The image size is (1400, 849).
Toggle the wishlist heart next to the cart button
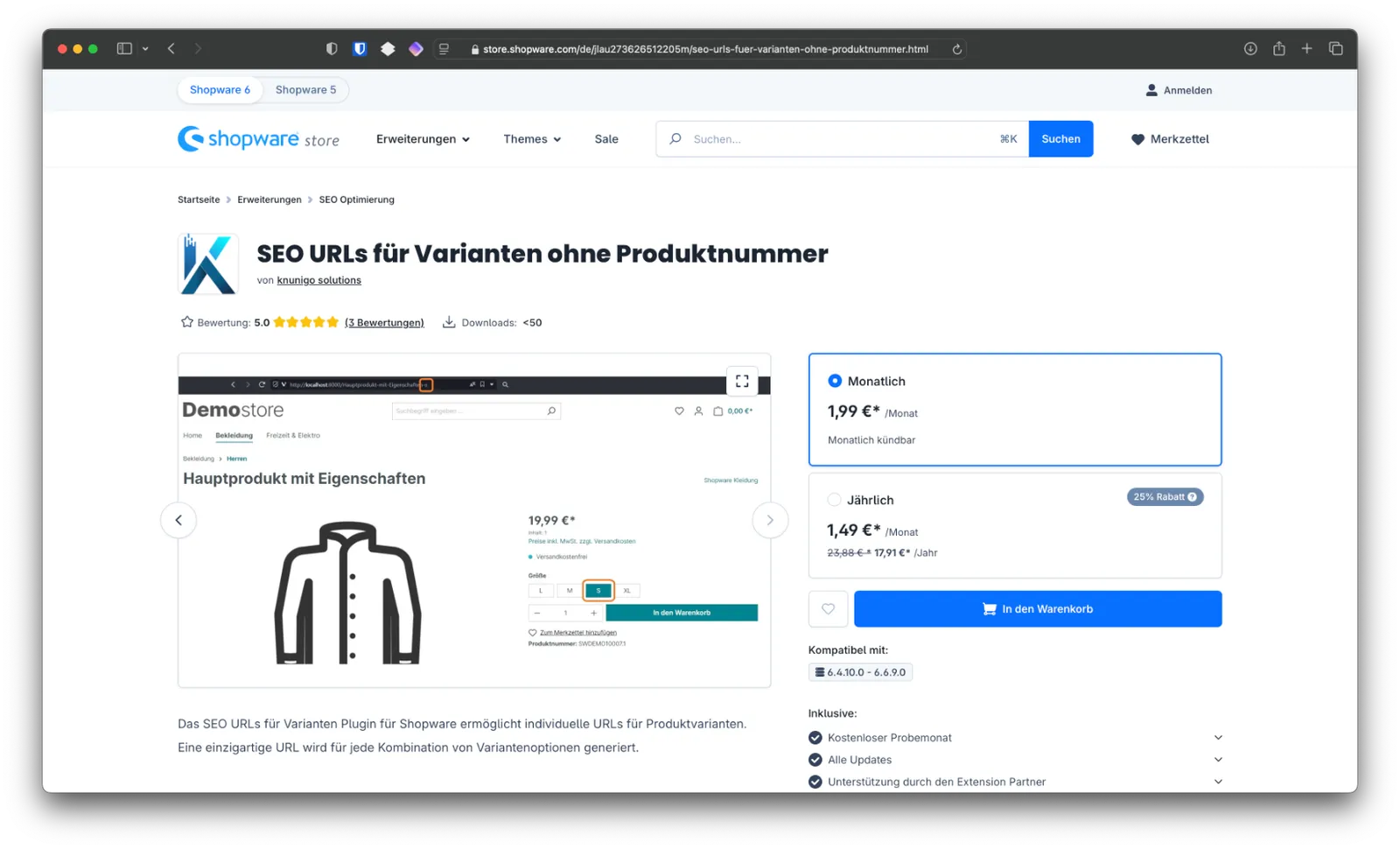(828, 608)
